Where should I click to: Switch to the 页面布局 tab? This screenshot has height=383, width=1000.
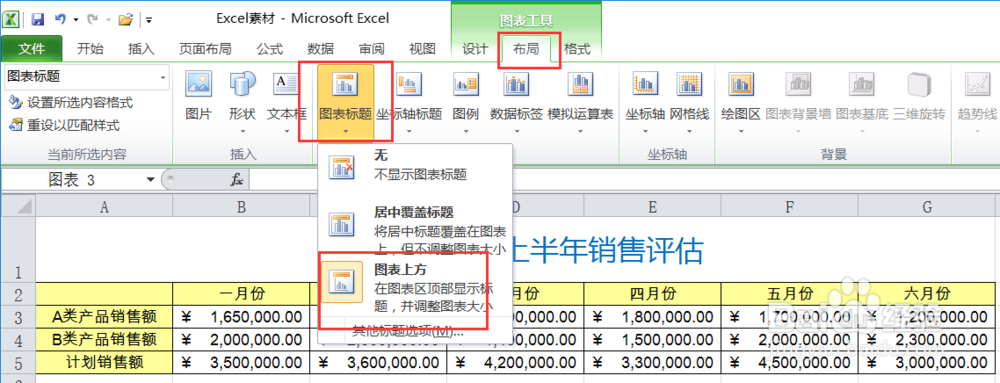click(205, 49)
